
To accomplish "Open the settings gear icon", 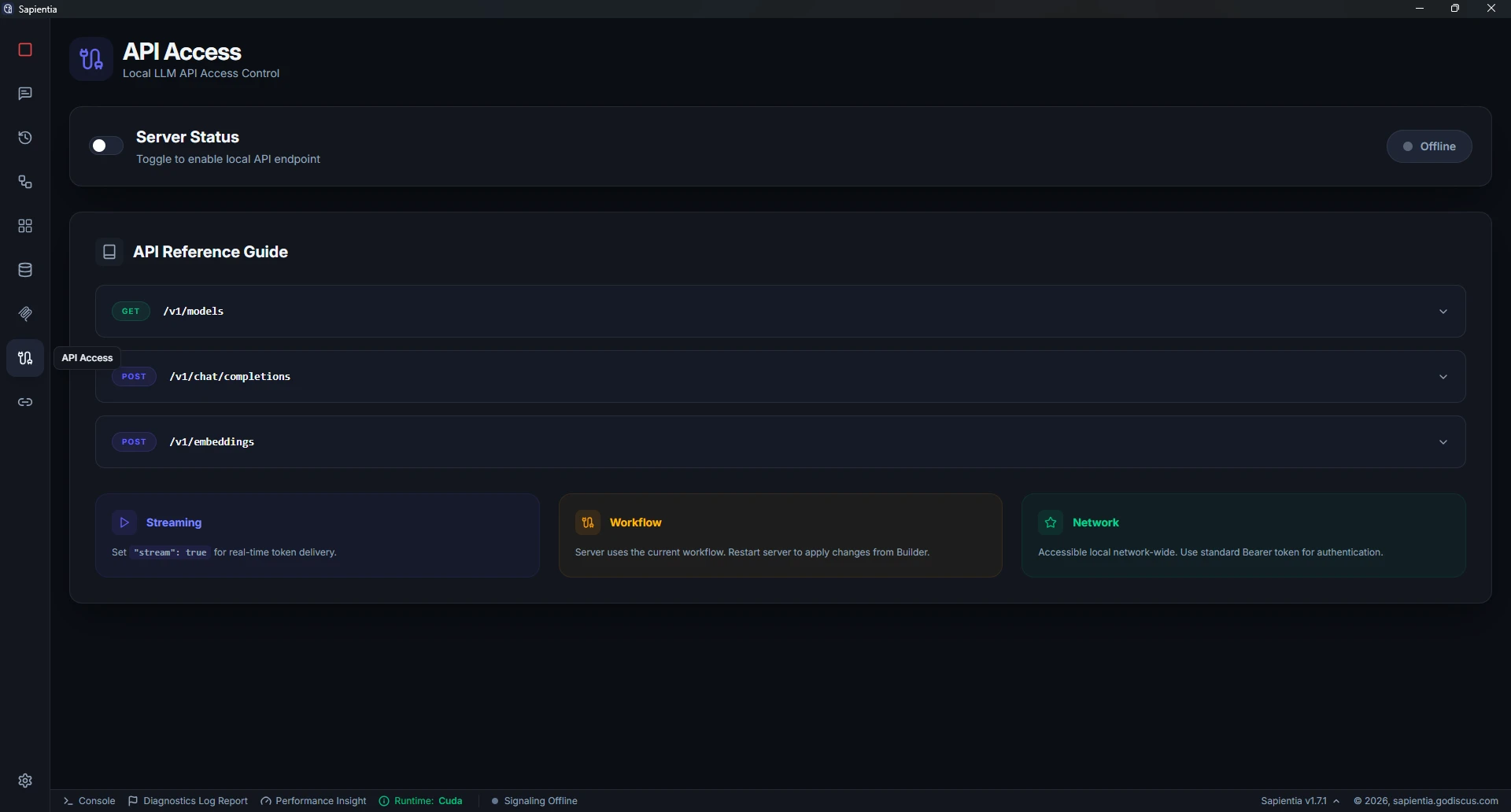I will point(25,780).
